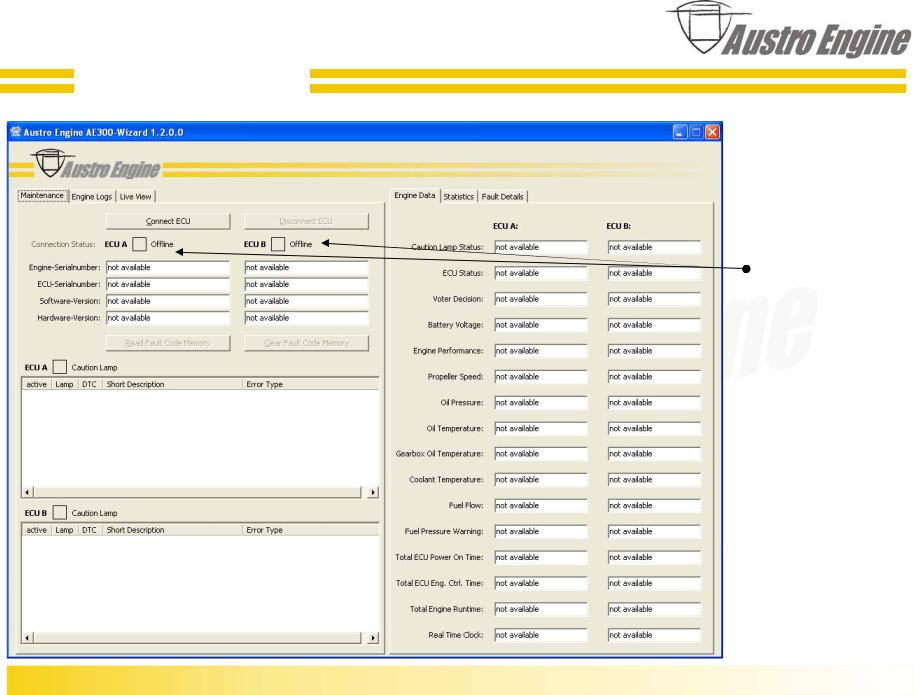
Task: Click ECU A Total ECU Power On Time field
Action: tap(540, 557)
